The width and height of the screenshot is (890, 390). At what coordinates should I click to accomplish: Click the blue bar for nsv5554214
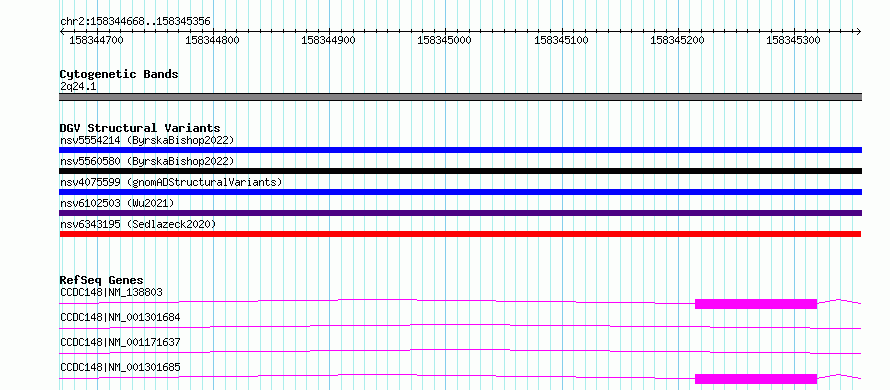click(460, 150)
